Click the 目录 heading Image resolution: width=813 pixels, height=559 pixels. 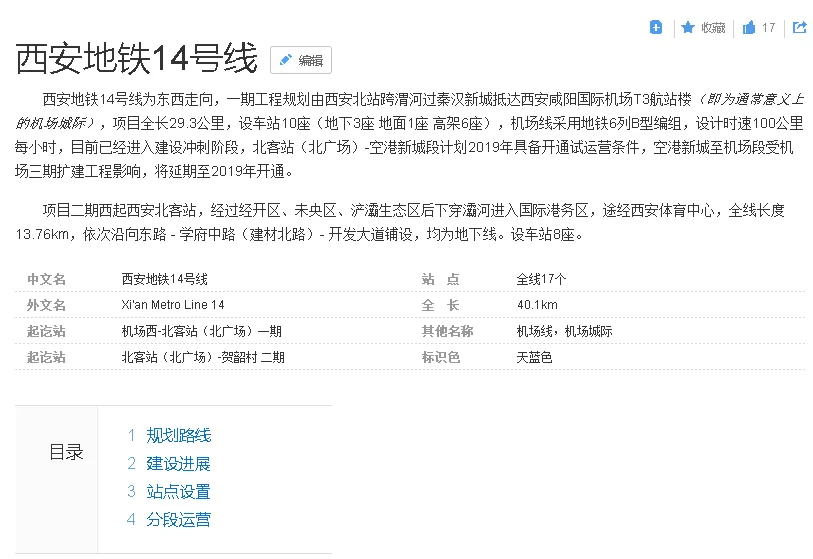pos(66,452)
